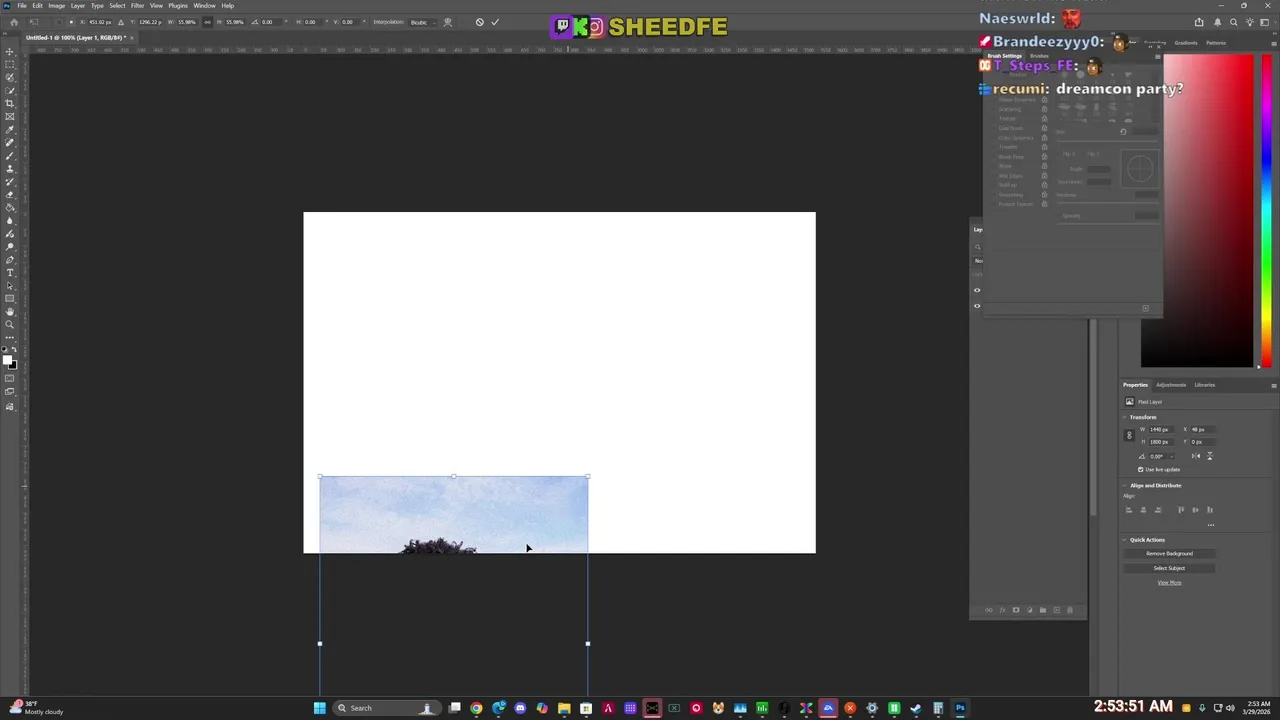The image size is (1280, 720).
Task: Select the Crop tool
Action: click(x=10, y=103)
